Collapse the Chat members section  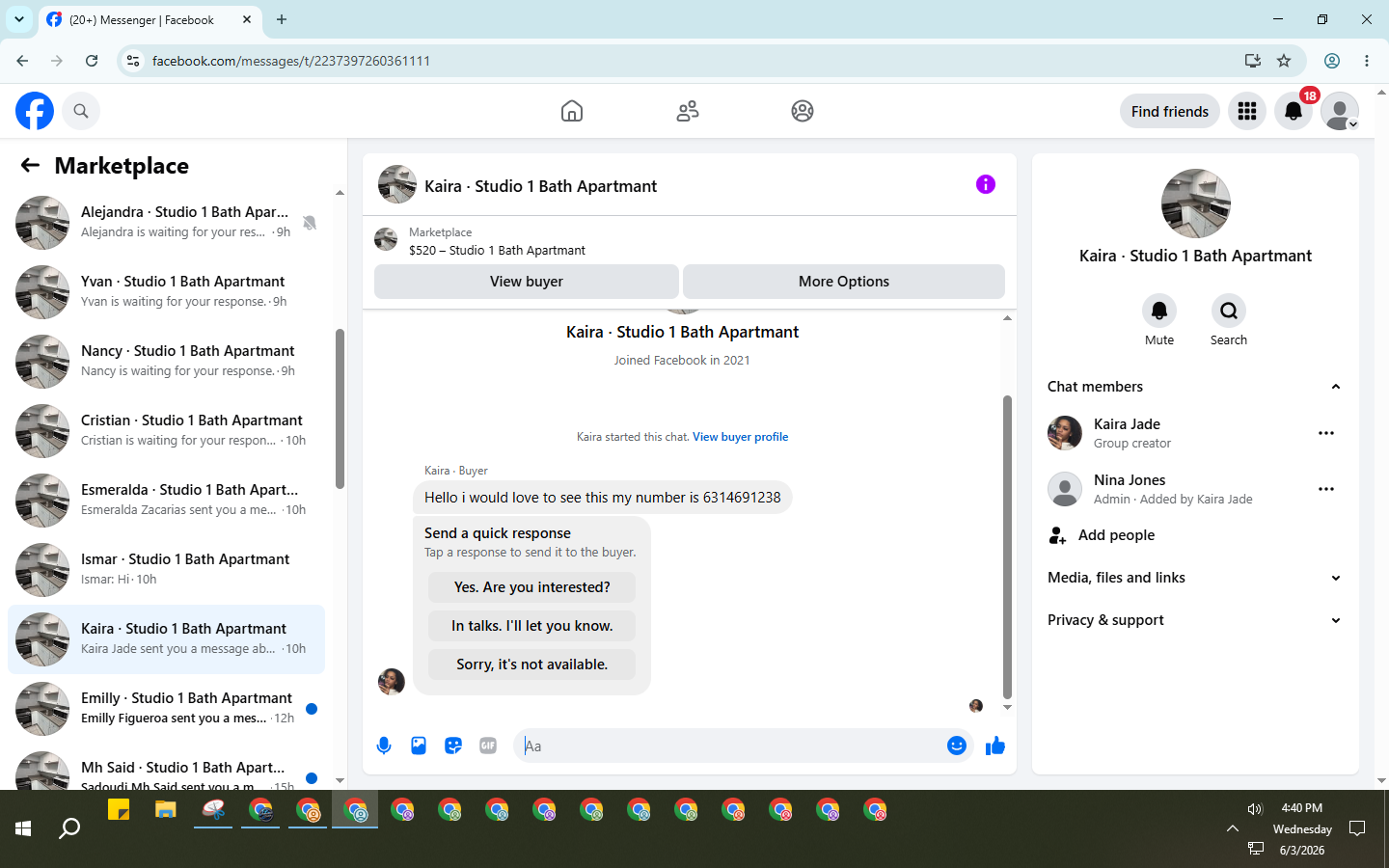click(x=1336, y=387)
